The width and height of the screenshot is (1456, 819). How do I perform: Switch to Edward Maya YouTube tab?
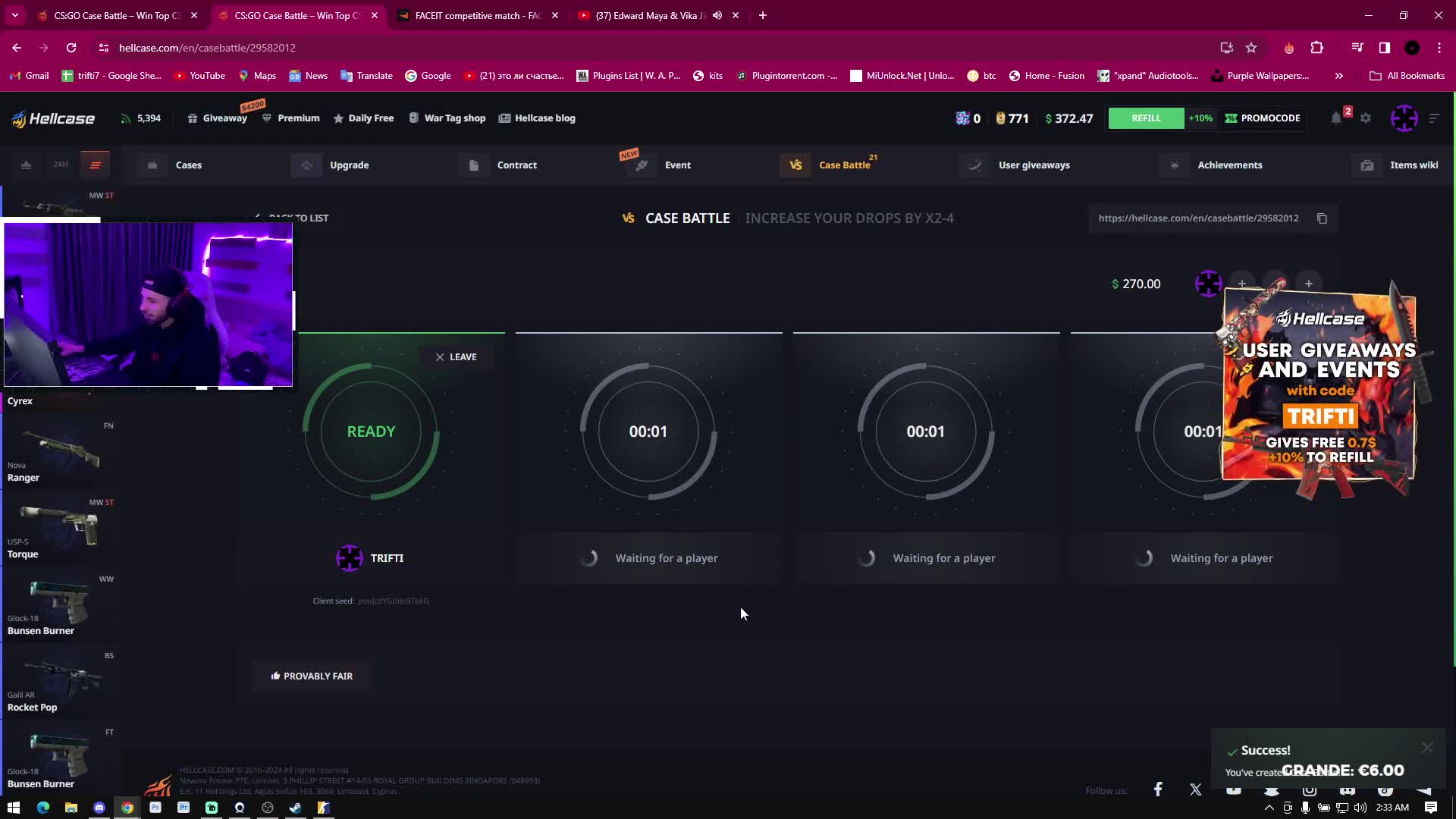(x=651, y=15)
